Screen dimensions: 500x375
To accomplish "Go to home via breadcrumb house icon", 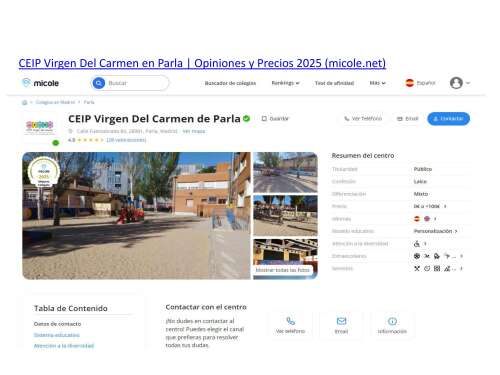I will coord(24,102).
